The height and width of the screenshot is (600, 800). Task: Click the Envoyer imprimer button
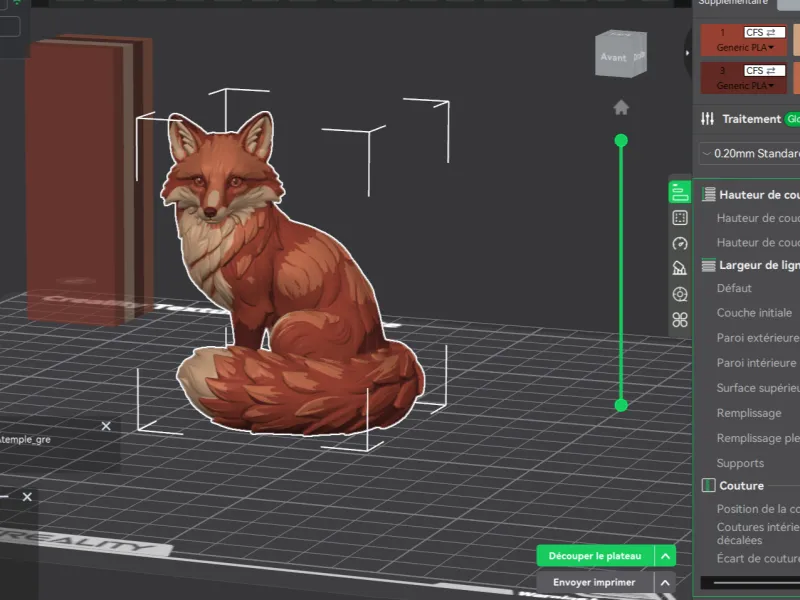pyautogui.click(x=594, y=583)
